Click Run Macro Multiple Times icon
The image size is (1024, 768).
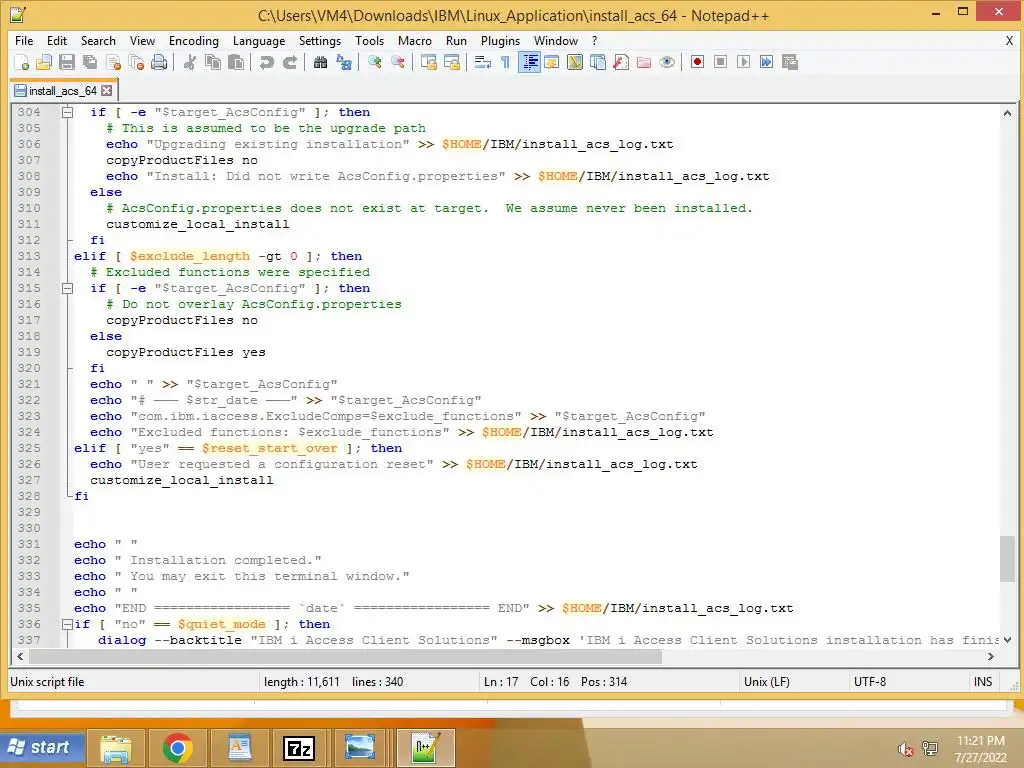click(767, 62)
